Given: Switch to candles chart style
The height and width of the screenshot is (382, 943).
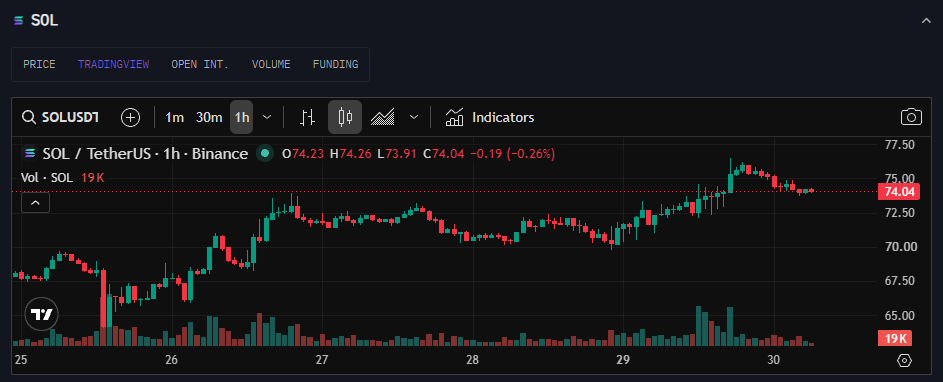Looking at the screenshot, I should [x=345, y=117].
